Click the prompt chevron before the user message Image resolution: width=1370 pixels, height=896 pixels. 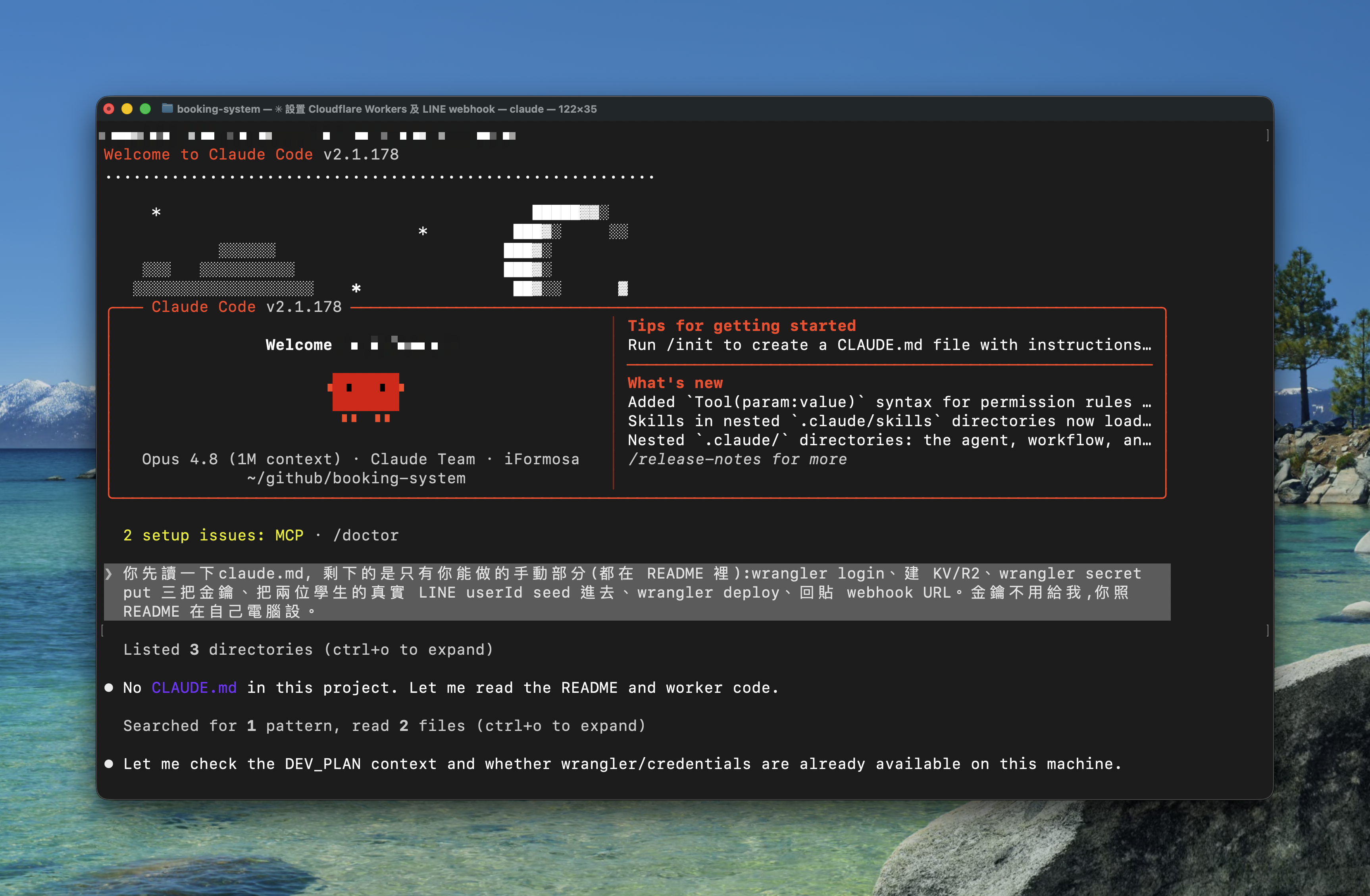click(x=108, y=573)
